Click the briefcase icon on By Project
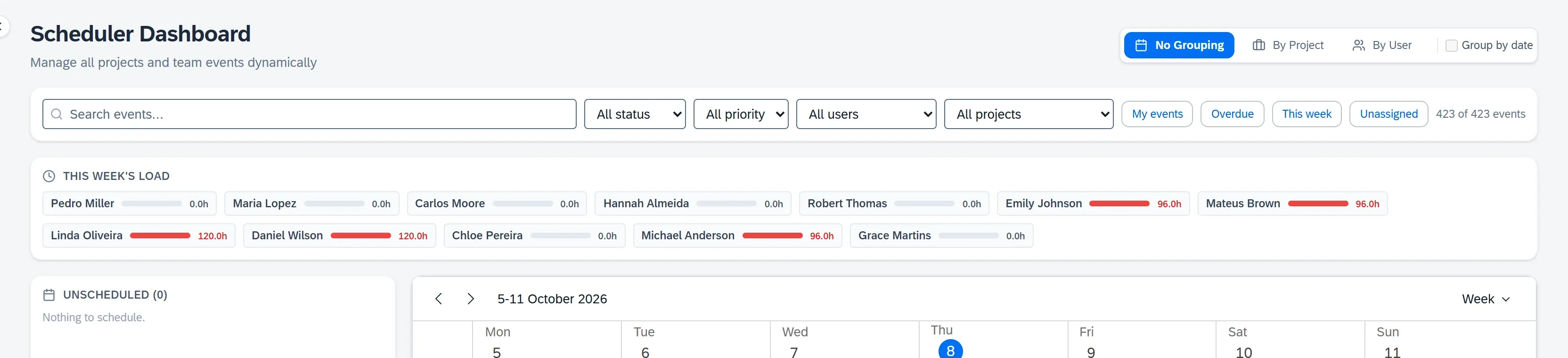The image size is (1568, 358). tap(1259, 46)
